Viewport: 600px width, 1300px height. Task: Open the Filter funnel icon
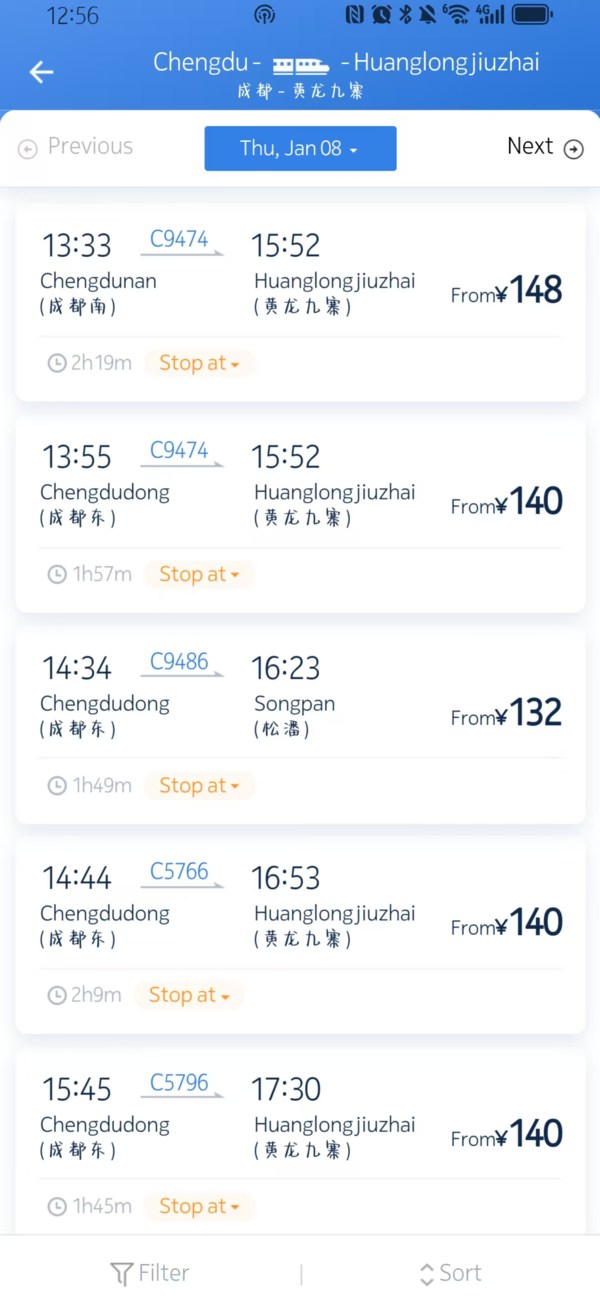tap(121, 1274)
